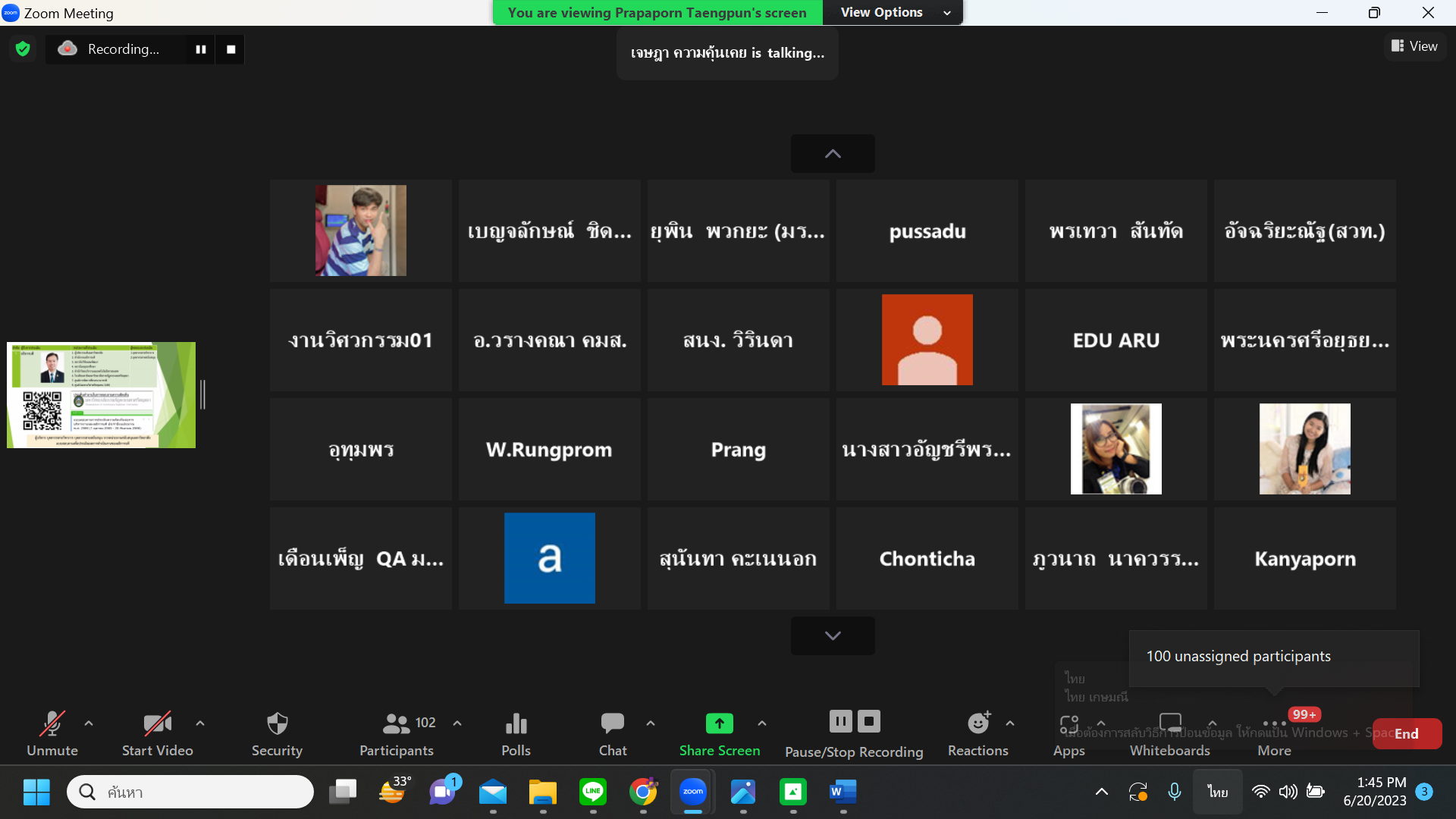Click the green encryption shield icon

23,49
